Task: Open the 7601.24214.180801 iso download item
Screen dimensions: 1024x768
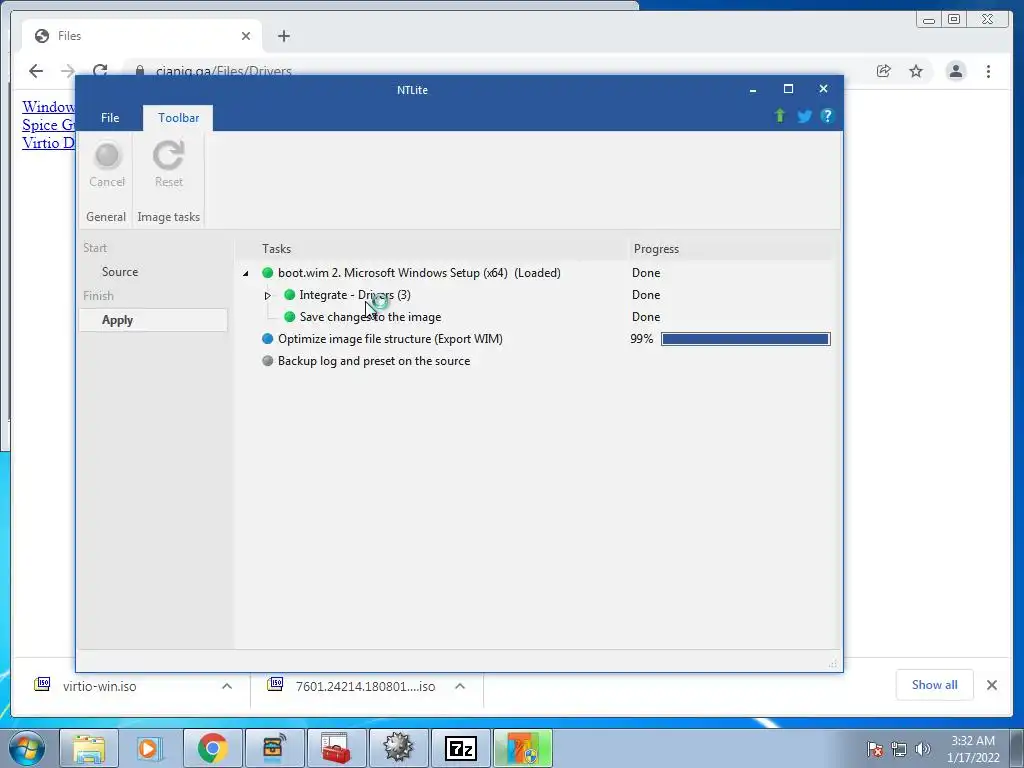Action: pyautogui.click(x=365, y=686)
